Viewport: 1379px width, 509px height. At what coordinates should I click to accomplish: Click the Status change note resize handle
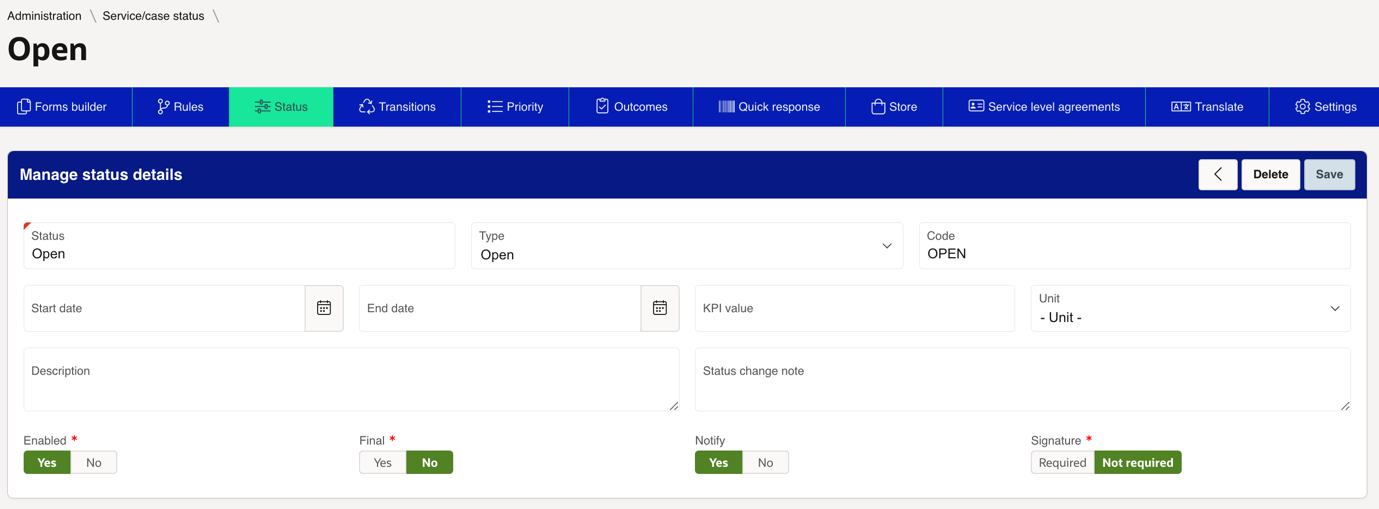(x=1345, y=405)
